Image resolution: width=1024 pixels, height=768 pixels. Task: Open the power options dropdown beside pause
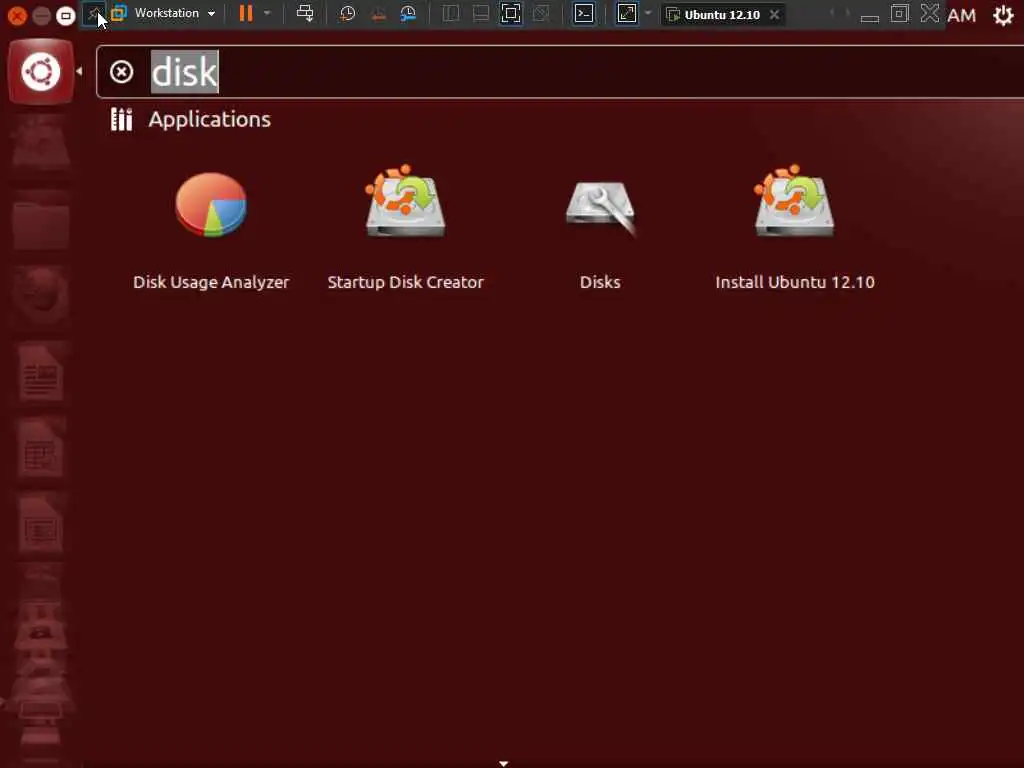pos(267,14)
